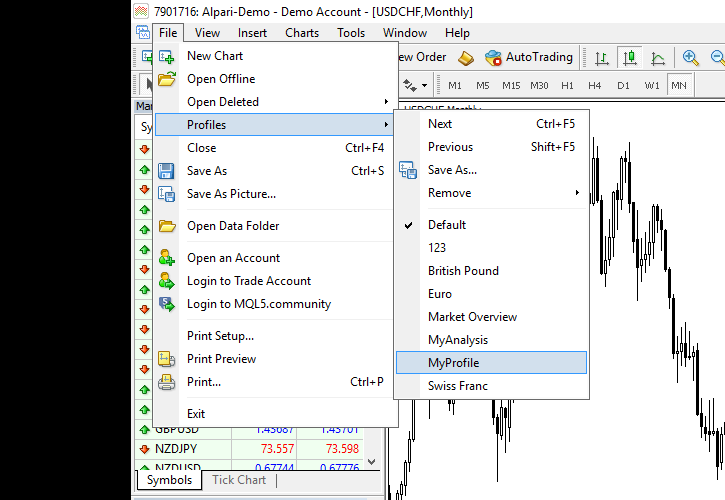Select the NZDJPY row in Market Watch

click(250, 449)
